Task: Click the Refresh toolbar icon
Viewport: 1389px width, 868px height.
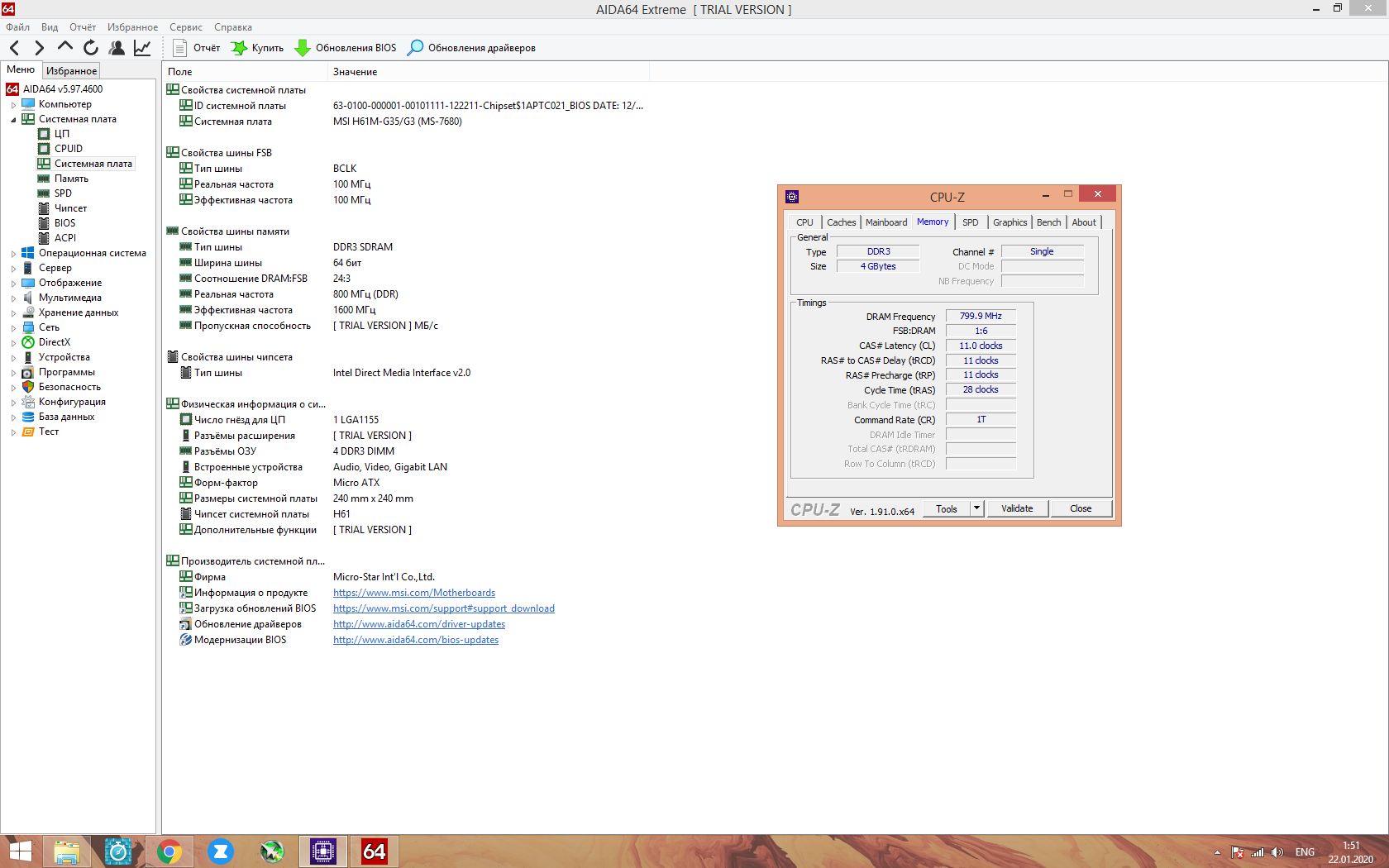Action: (x=91, y=48)
